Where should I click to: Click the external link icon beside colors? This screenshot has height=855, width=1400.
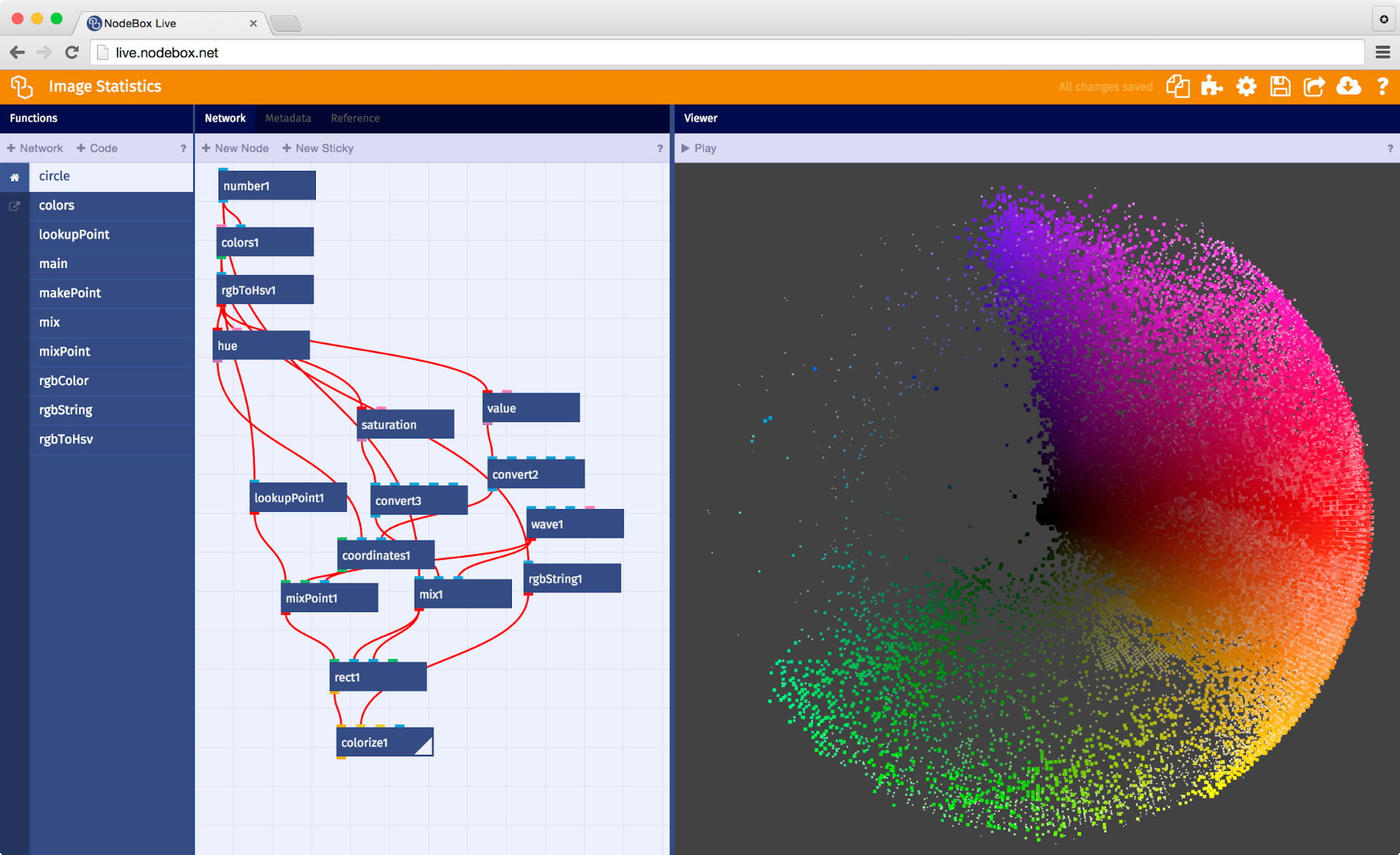coord(14,205)
